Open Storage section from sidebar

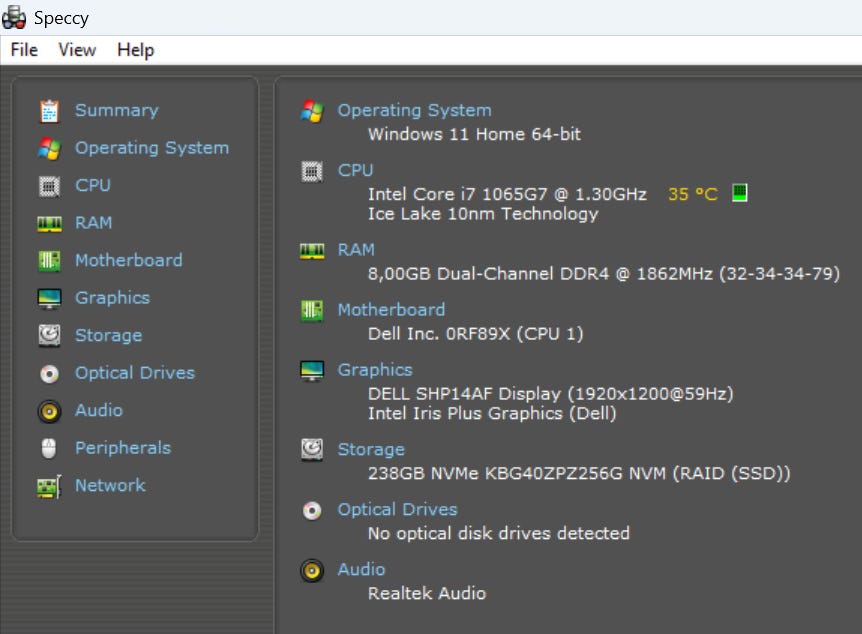click(x=108, y=335)
